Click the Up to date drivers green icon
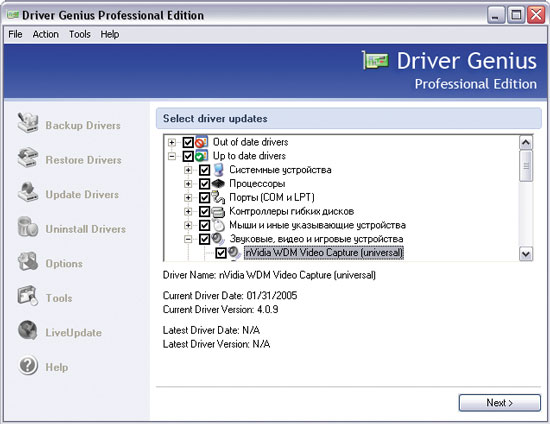This screenshot has height=424, width=550. point(202,156)
